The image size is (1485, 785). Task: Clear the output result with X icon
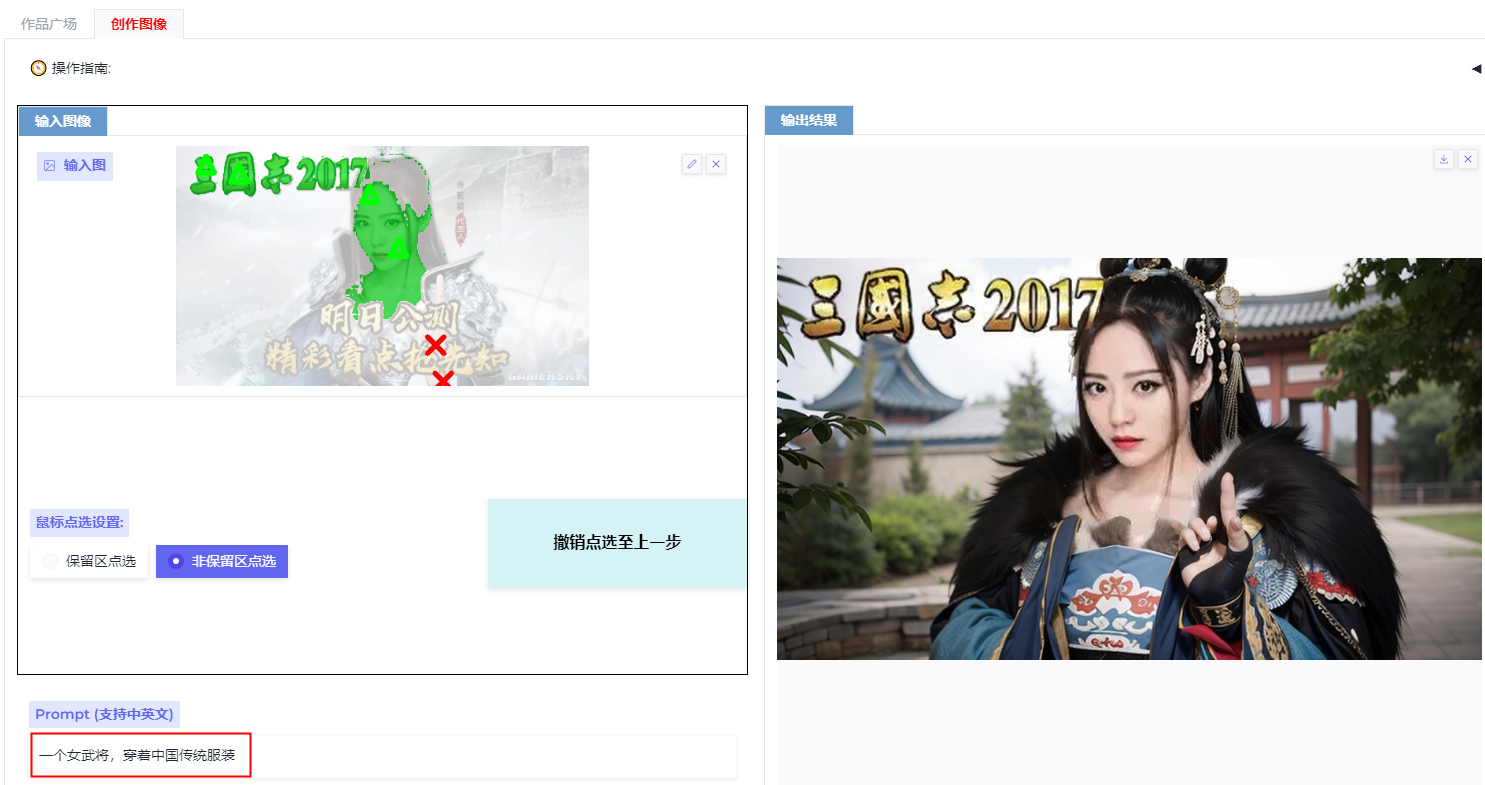coord(1467,159)
